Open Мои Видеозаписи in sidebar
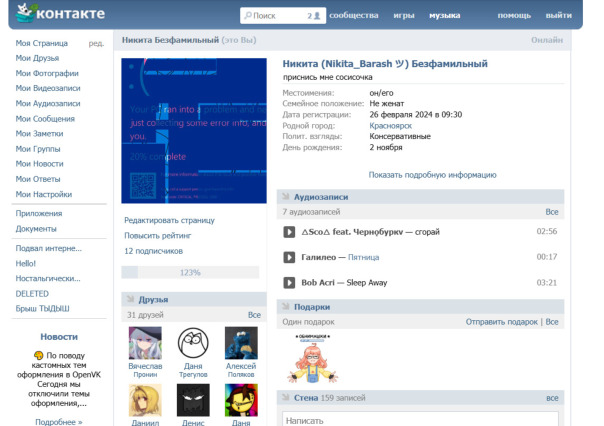604x426 pixels. pyautogui.click(x=48, y=88)
